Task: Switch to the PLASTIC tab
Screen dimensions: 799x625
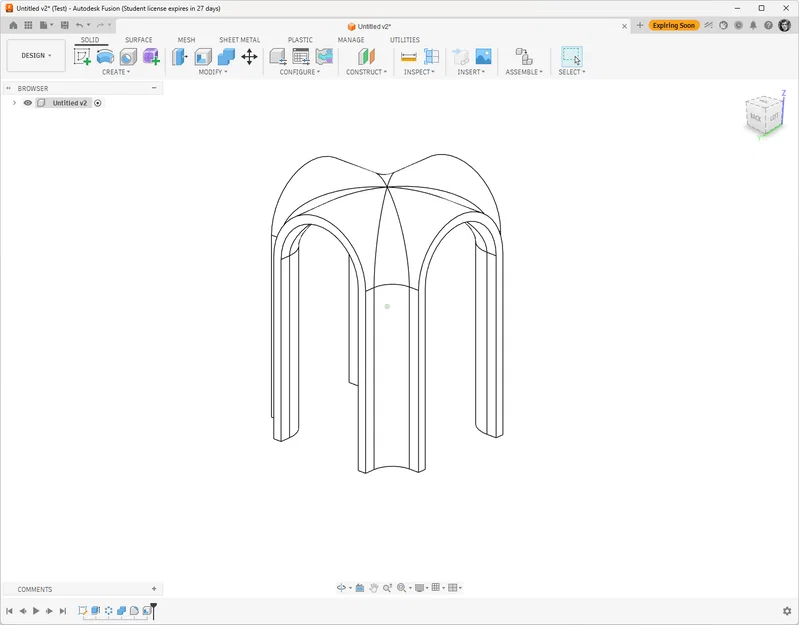Action: pos(300,40)
